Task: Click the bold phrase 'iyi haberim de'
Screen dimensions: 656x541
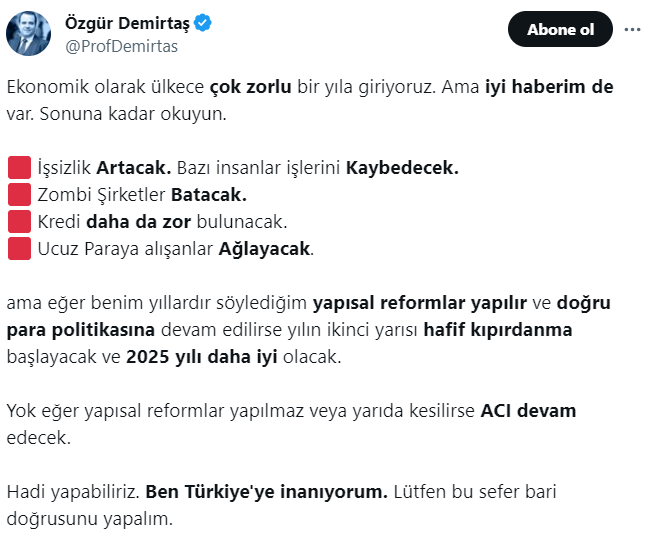Action: (549, 87)
